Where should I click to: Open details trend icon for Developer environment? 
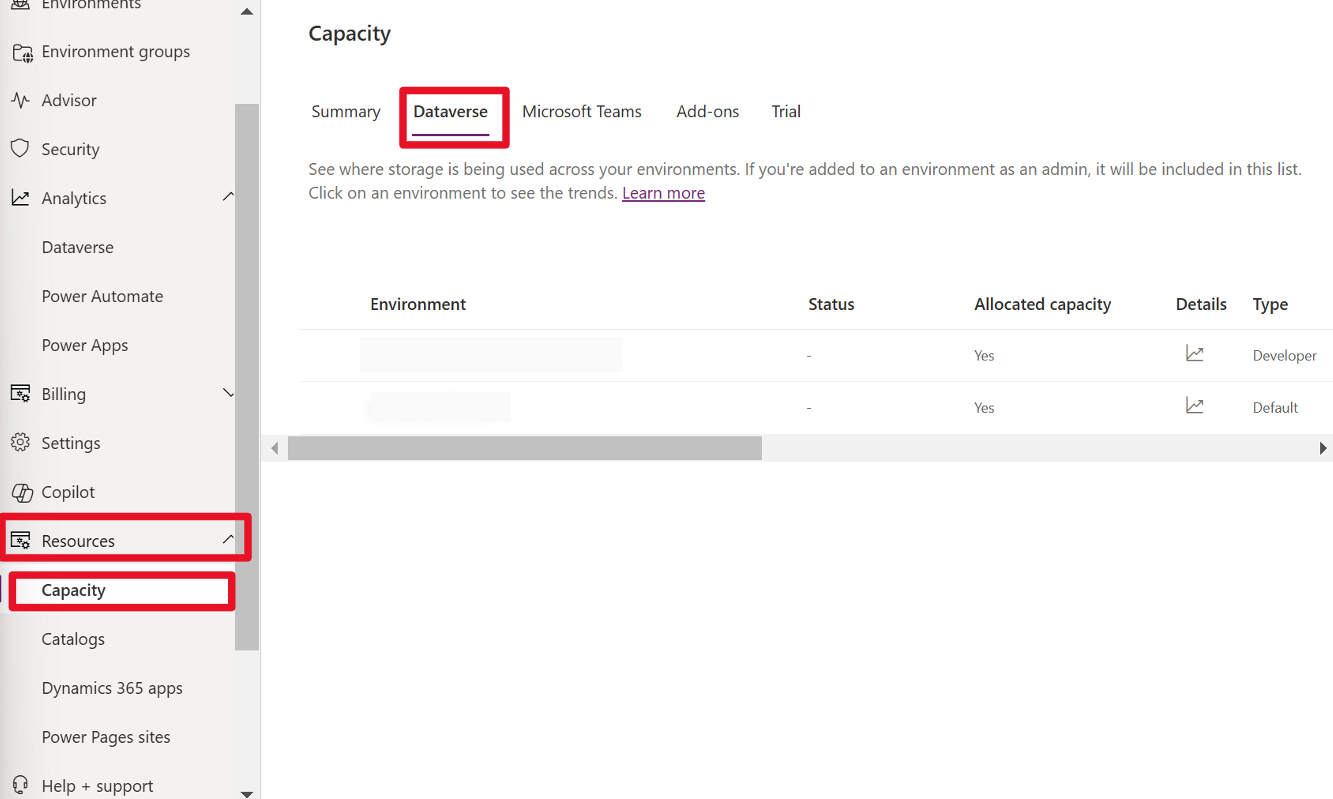point(1194,354)
